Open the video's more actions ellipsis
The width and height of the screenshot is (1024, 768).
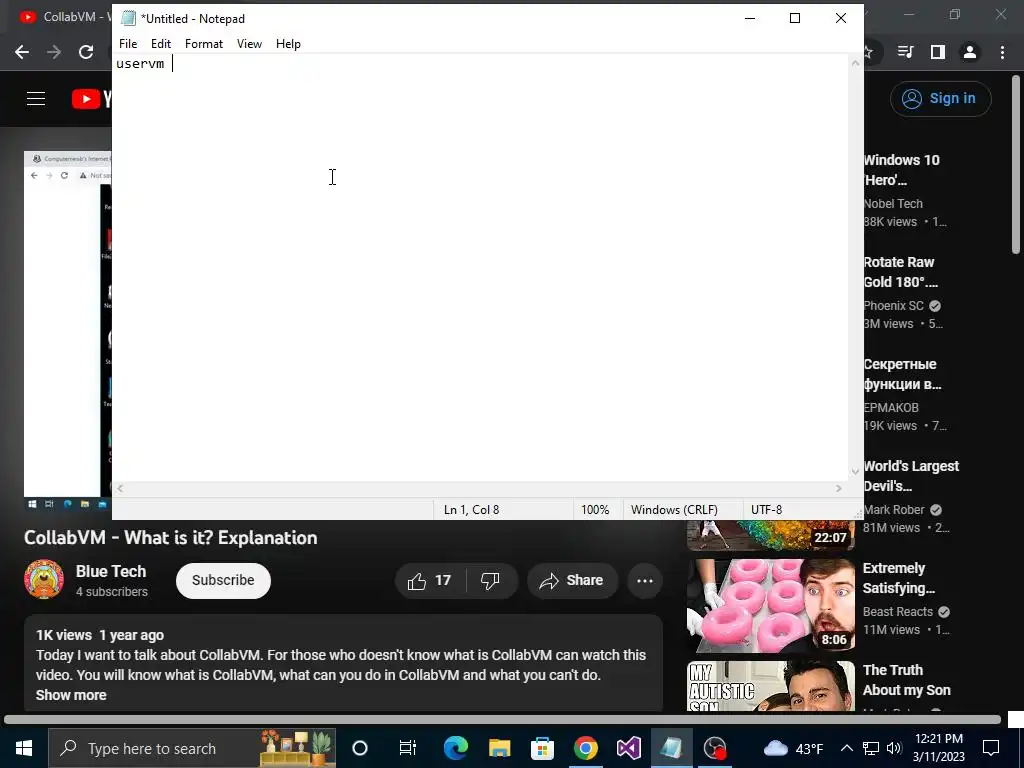645,581
